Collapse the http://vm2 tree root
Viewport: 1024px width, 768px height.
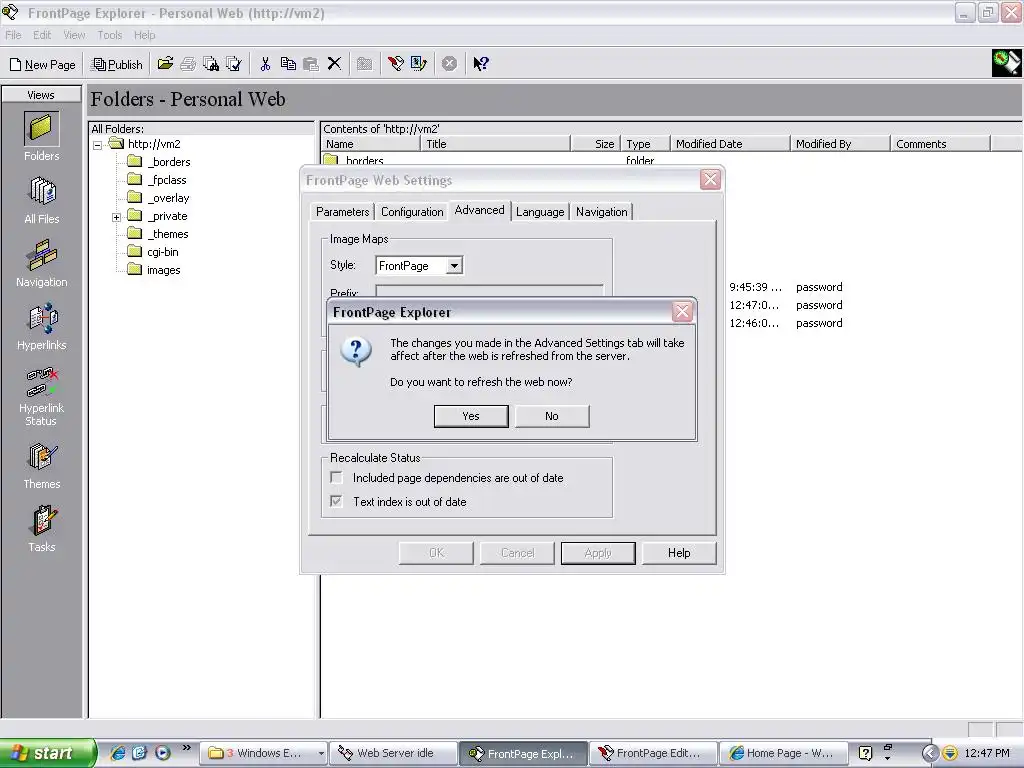point(98,145)
